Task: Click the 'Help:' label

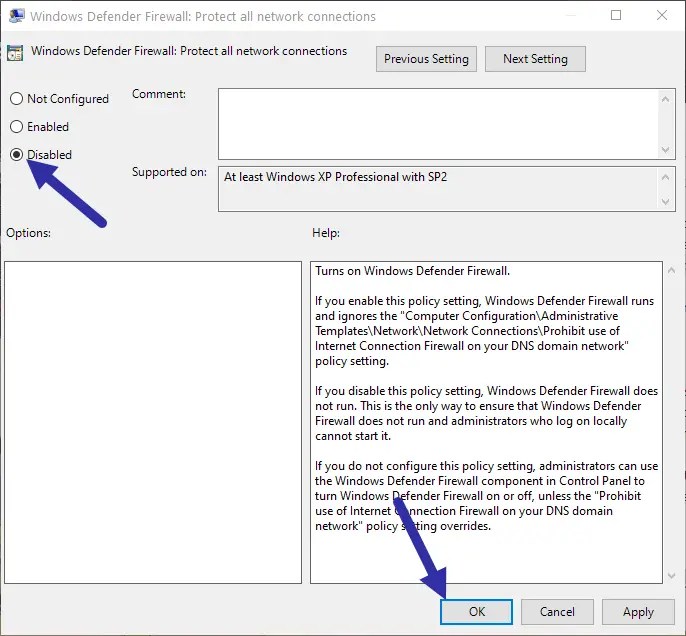Action: (326, 233)
